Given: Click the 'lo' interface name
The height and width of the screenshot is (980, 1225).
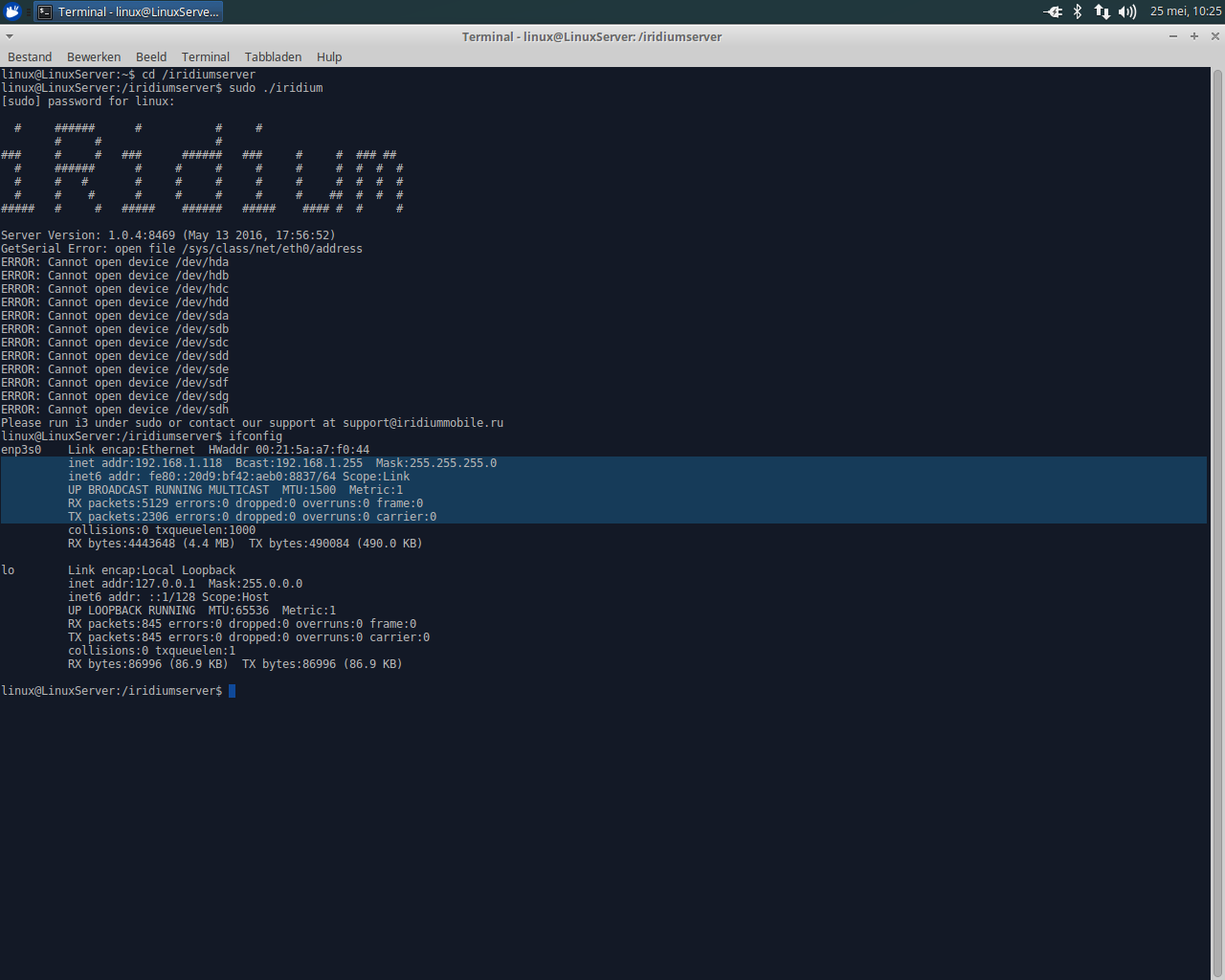Looking at the screenshot, I should pos(8,570).
